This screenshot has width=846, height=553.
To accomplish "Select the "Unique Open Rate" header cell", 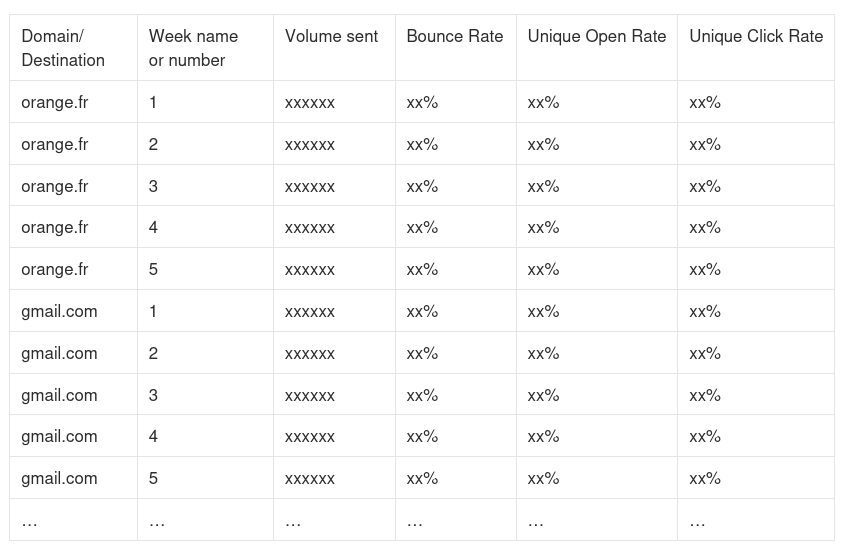I will click(596, 36).
